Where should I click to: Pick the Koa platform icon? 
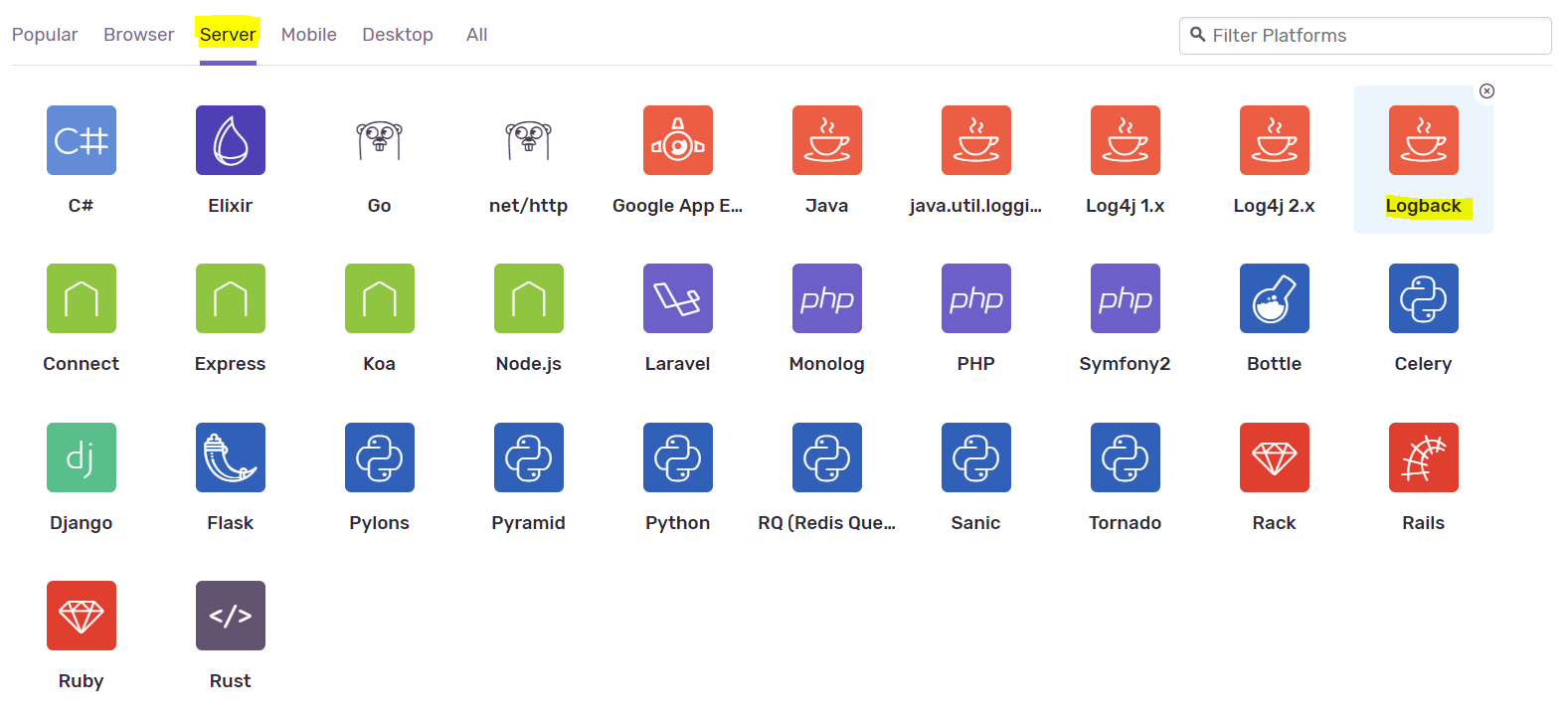point(380,298)
